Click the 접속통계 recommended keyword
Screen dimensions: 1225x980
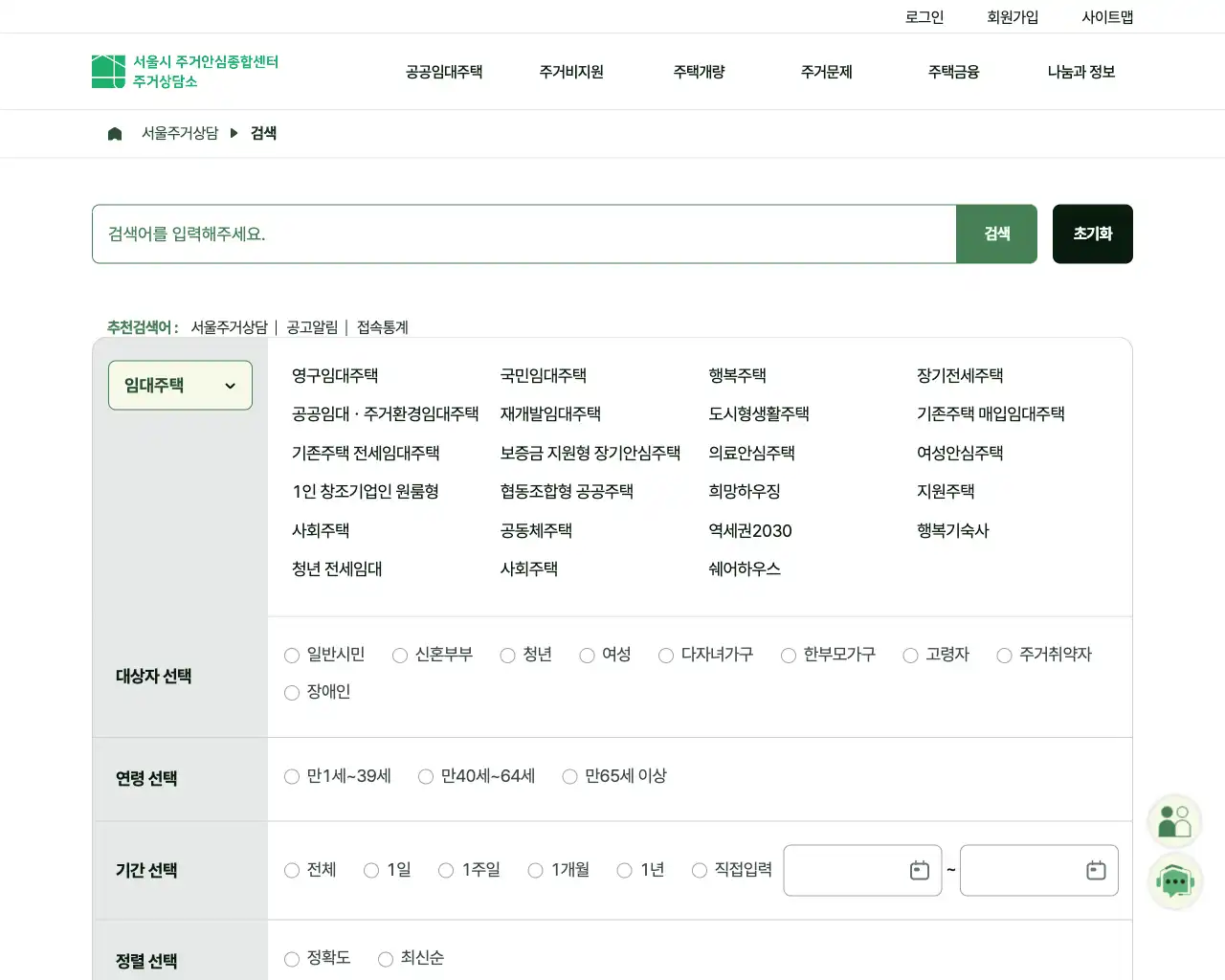[x=382, y=326]
